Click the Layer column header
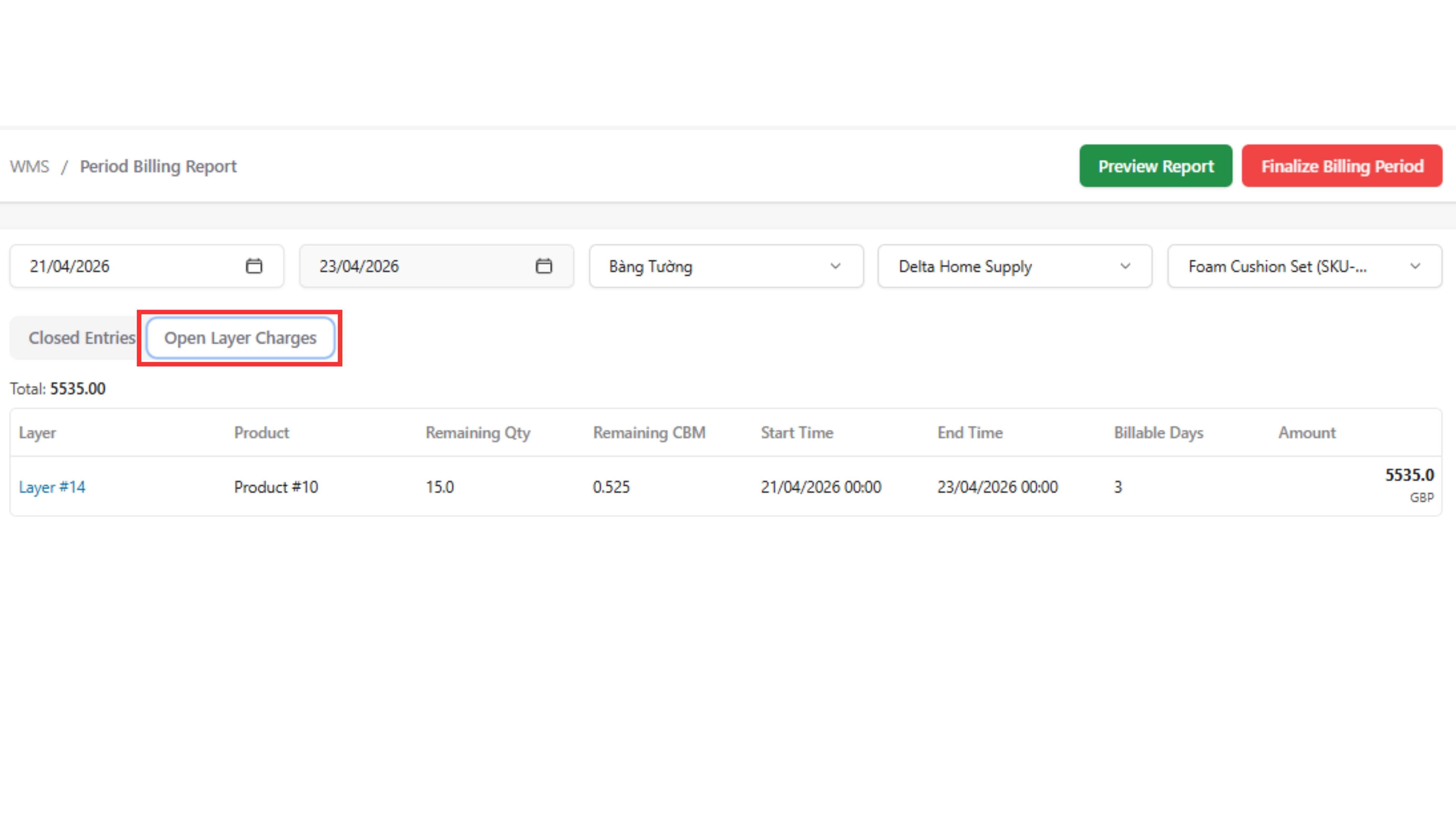The image size is (1456, 819). click(37, 432)
